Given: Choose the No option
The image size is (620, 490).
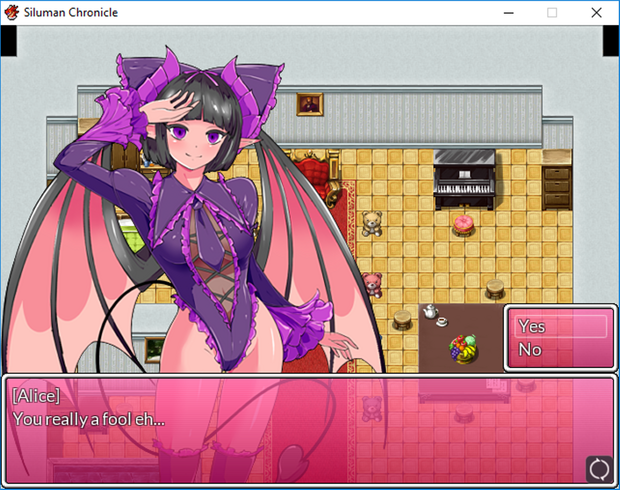Looking at the screenshot, I should [560, 350].
